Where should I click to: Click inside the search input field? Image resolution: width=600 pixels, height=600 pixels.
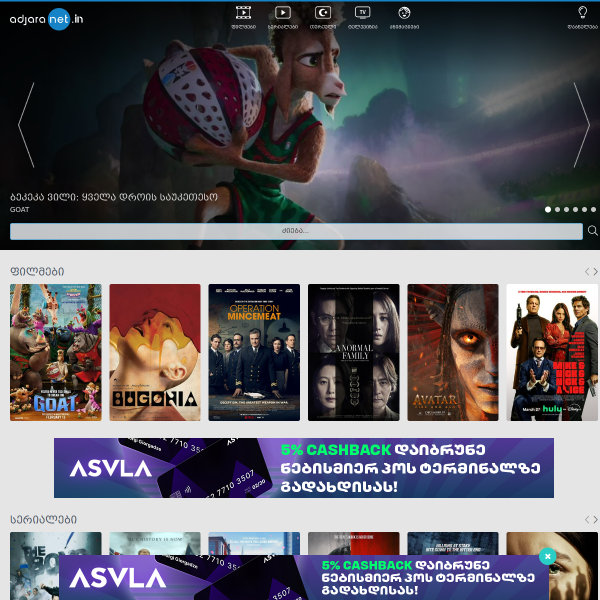296,231
